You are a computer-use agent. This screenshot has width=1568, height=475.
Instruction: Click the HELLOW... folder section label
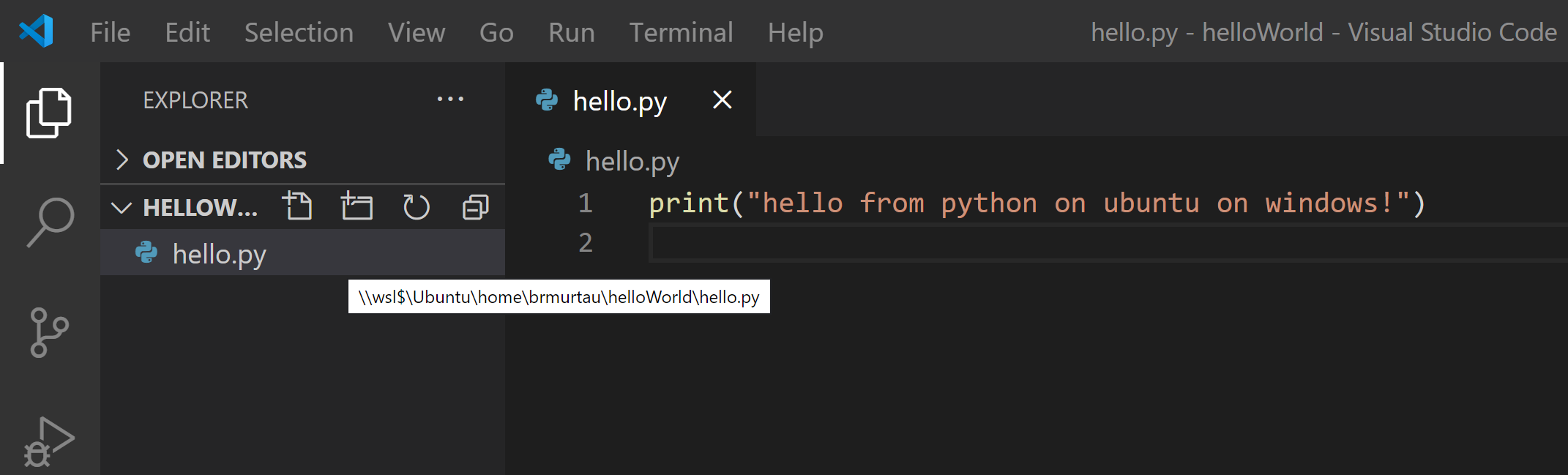(x=201, y=208)
